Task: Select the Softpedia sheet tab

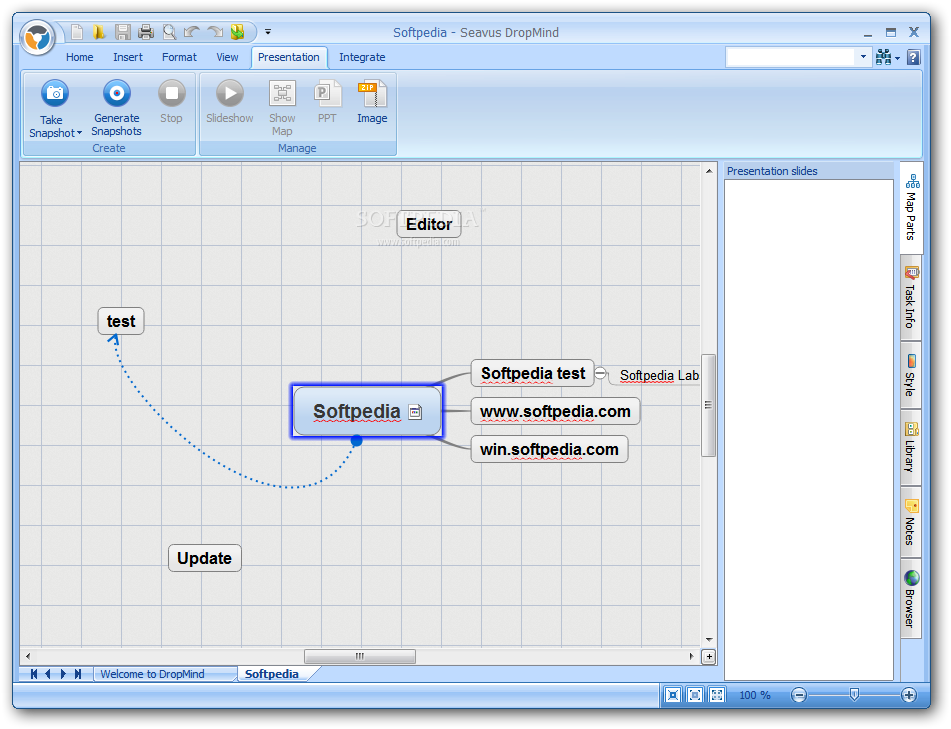Action: click(272, 674)
